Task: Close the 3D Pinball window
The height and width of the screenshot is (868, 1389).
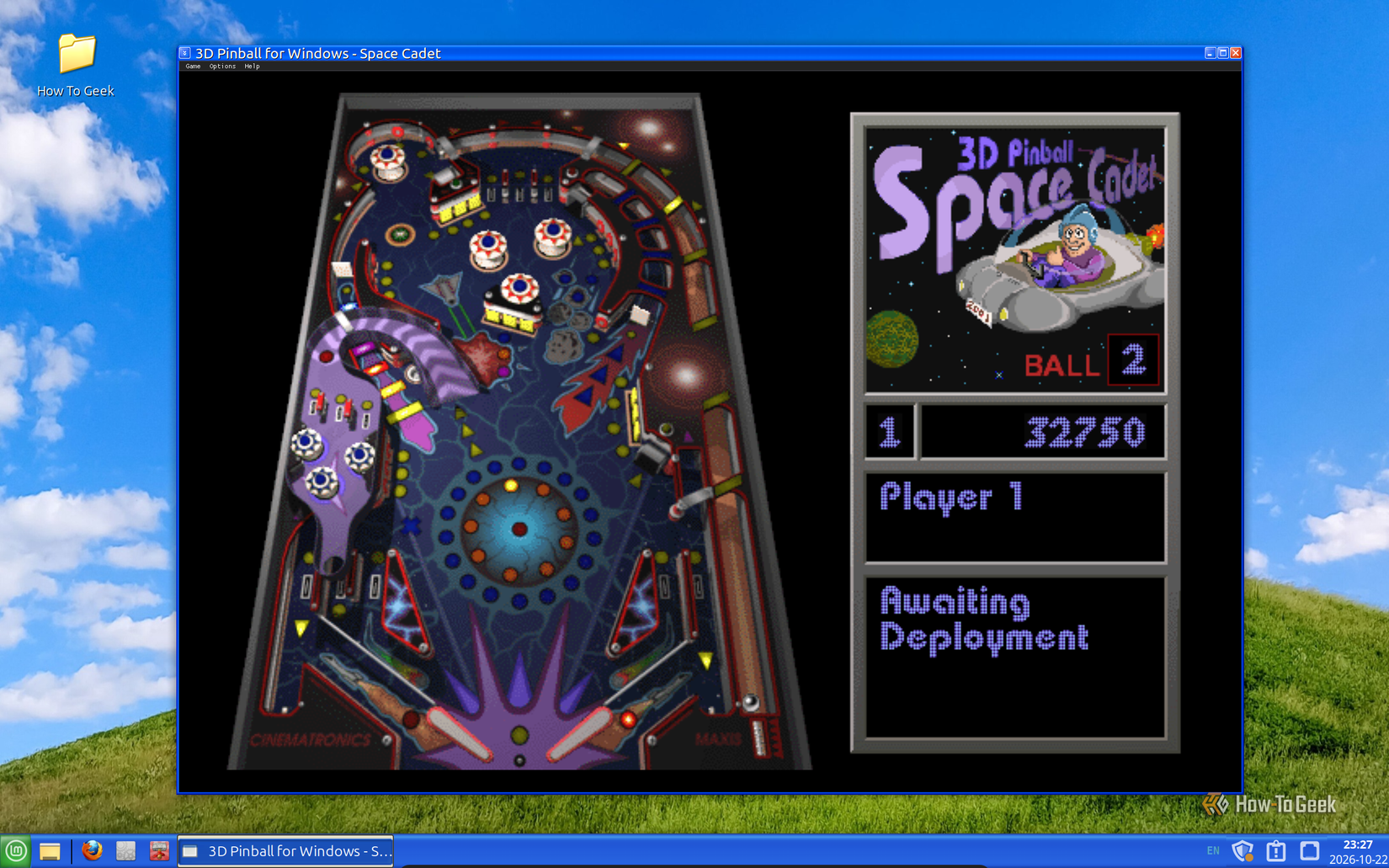Action: (1236, 53)
